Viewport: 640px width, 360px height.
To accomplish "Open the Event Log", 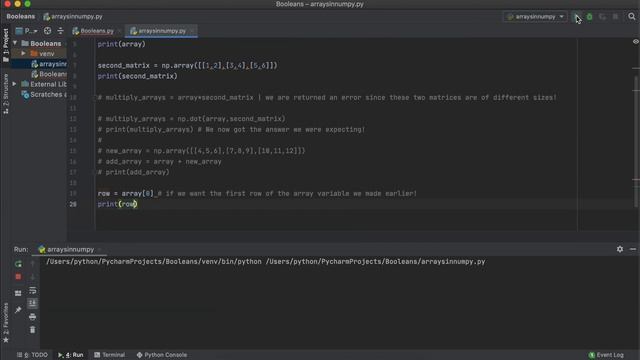I will click(606, 355).
